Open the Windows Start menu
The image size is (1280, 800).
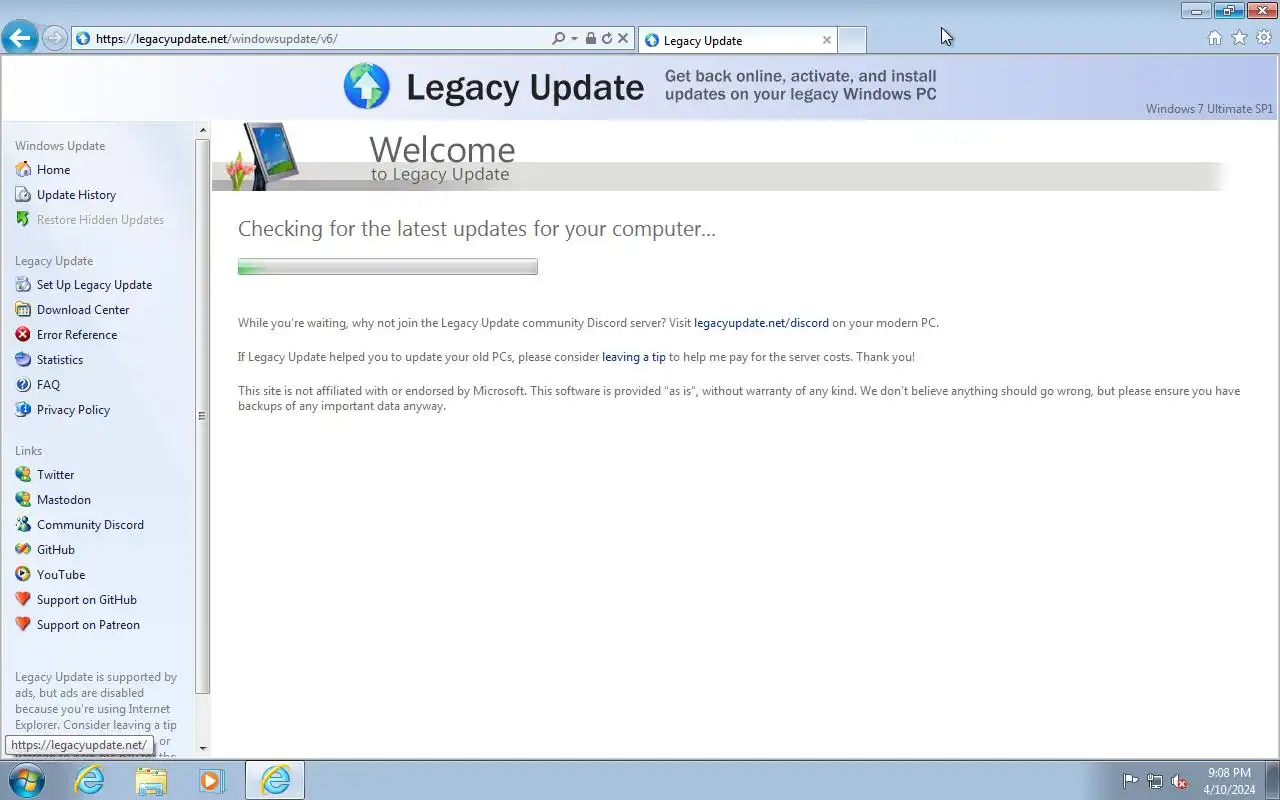tap(27, 780)
